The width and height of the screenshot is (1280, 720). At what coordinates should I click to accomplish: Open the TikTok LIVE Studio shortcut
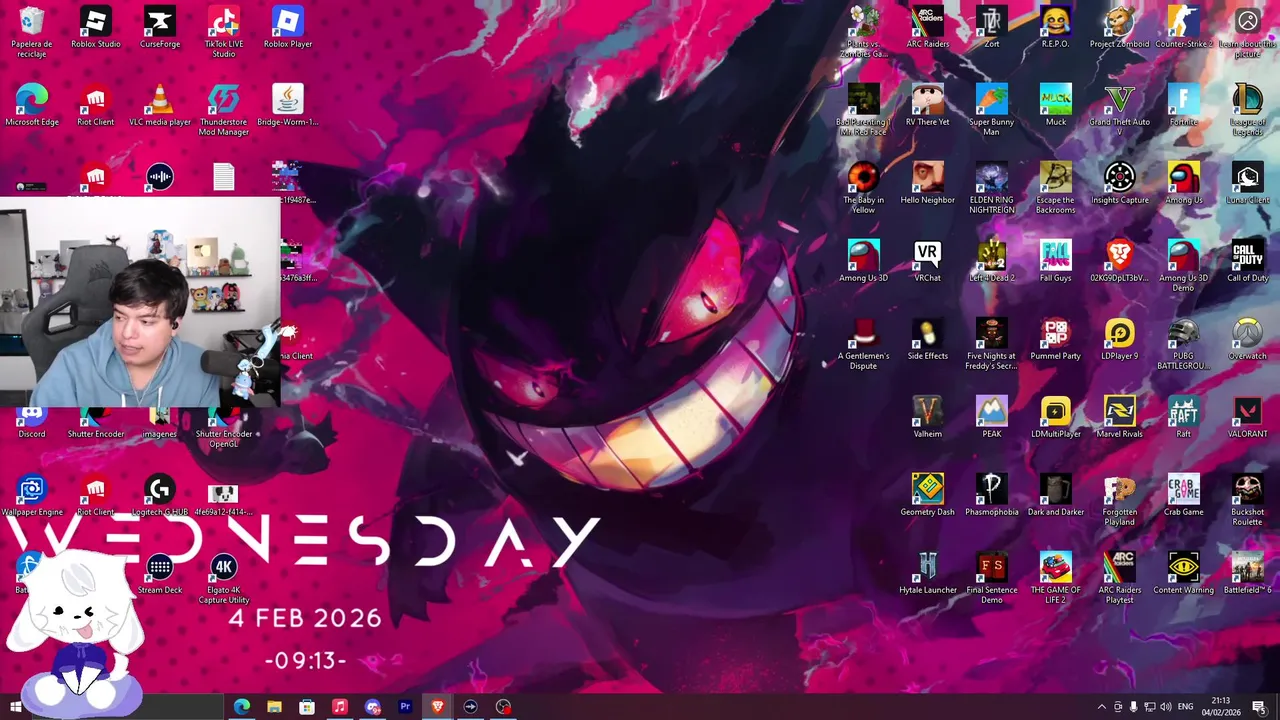click(x=224, y=32)
